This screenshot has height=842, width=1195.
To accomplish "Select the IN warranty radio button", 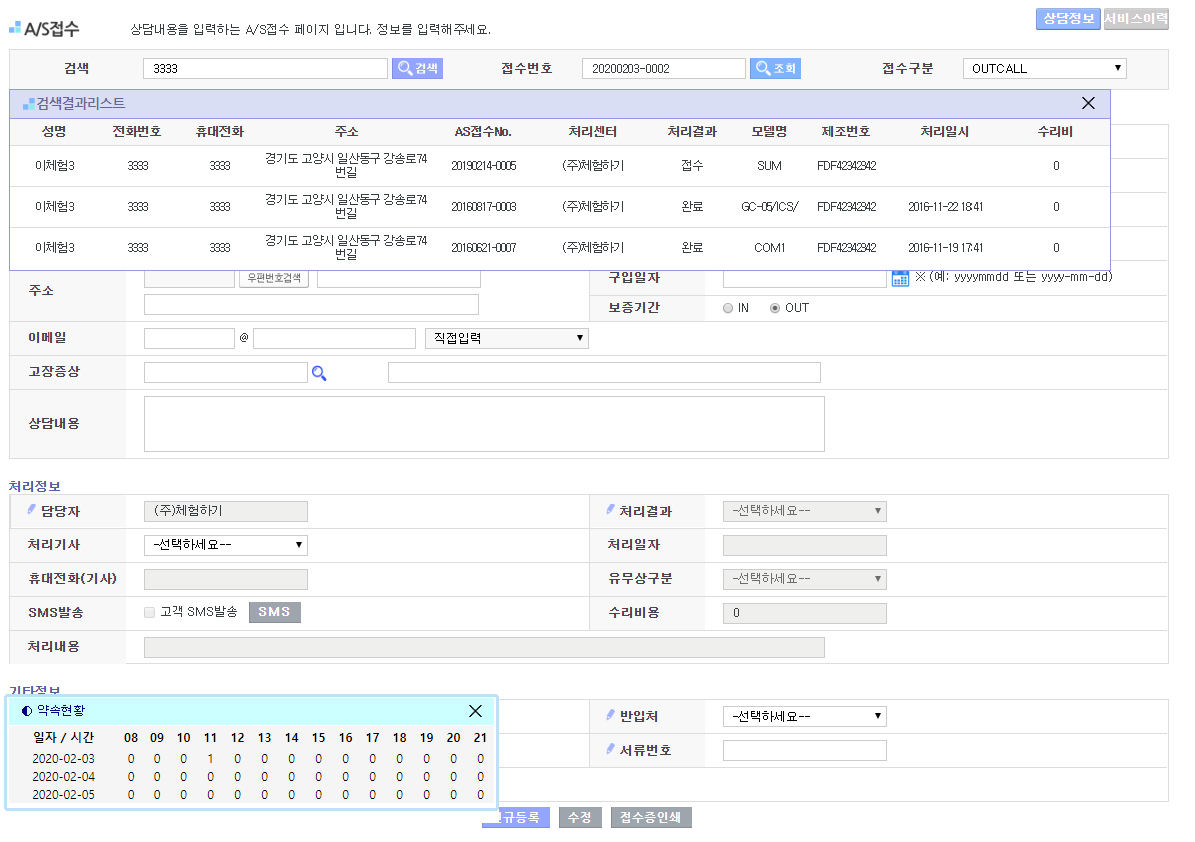I will pyautogui.click(x=728, y=308).
